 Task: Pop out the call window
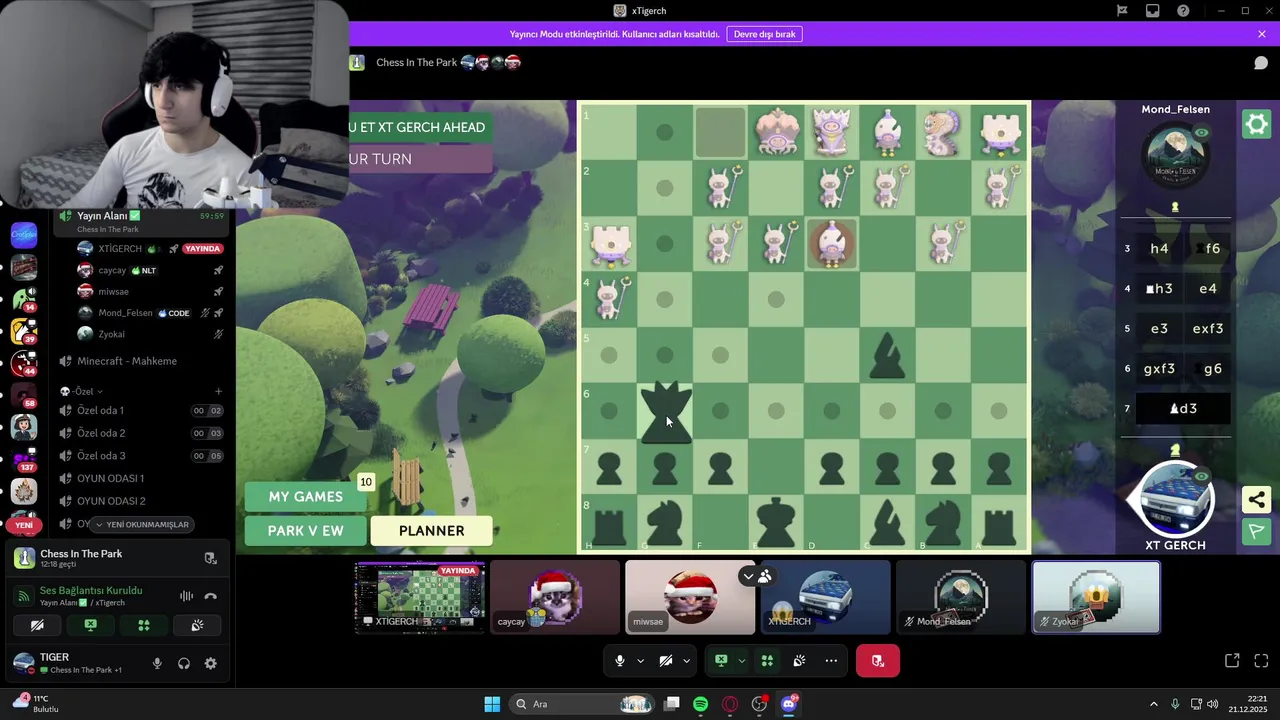(x=1232, y=661)
